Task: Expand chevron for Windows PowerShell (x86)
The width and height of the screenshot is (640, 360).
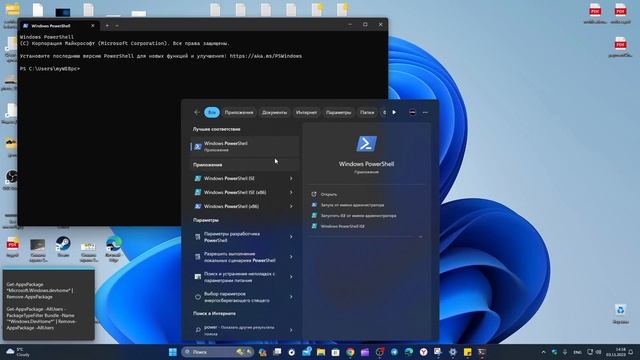Action: tap(291, 207)
